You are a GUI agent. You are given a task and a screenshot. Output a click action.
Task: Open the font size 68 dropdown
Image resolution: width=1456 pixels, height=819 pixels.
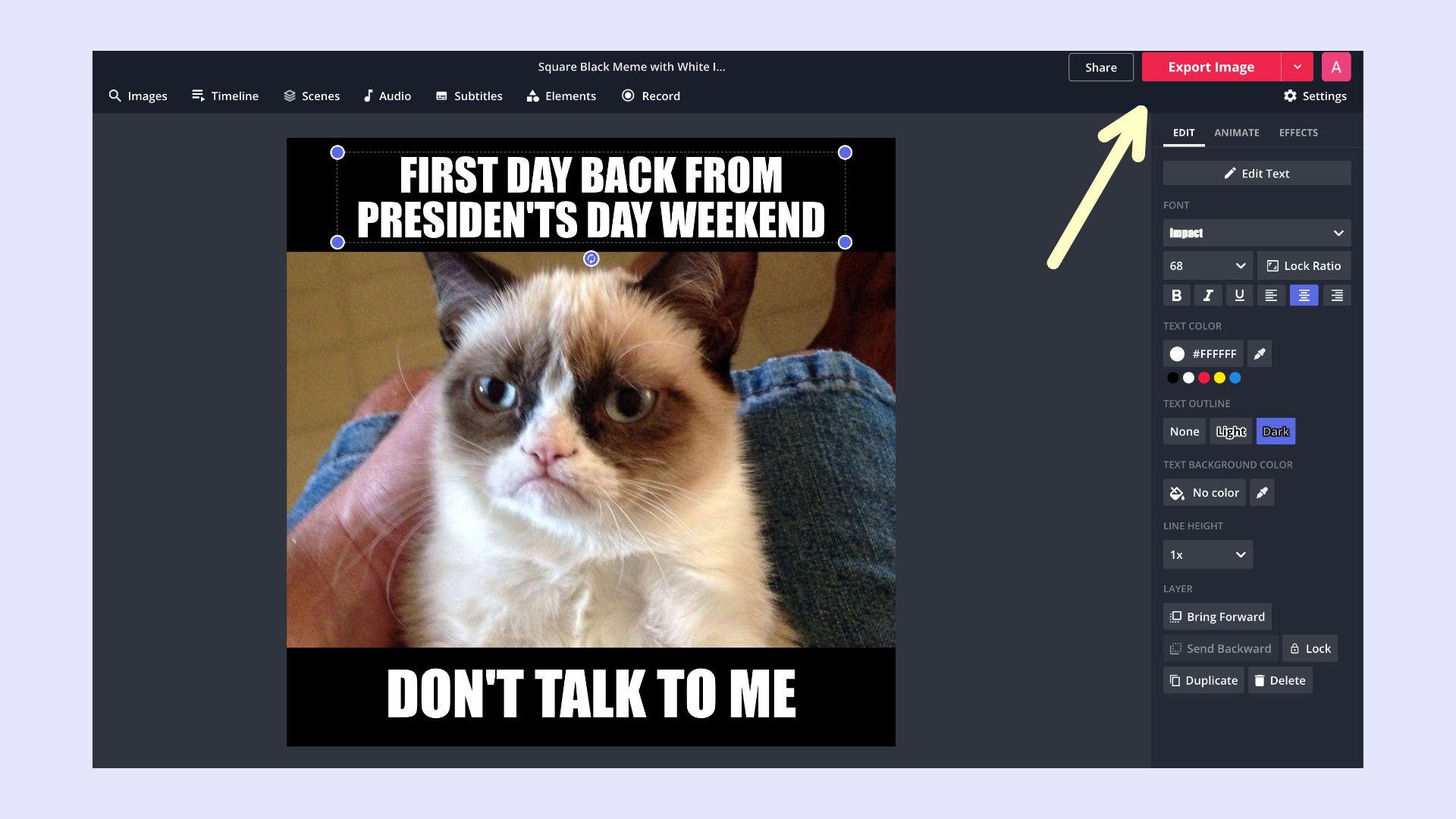pos(1207,266)
